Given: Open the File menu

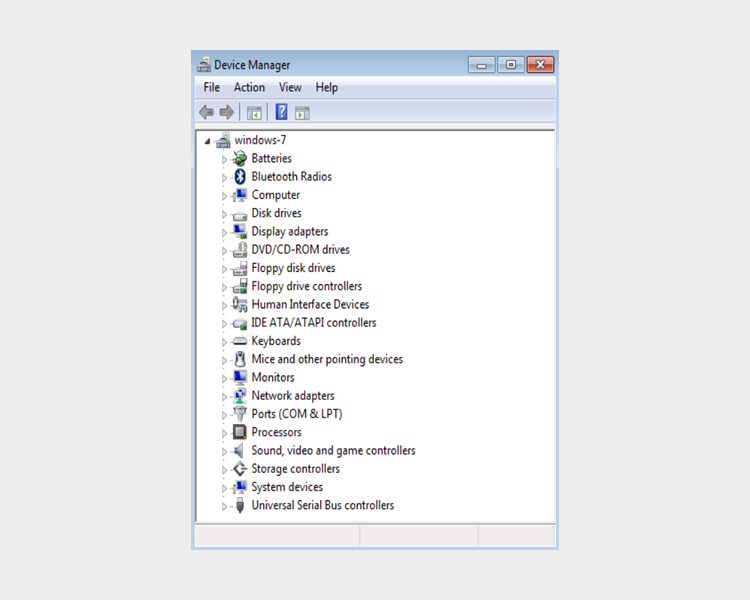Looking at the screenshot, I should [212, 88].
